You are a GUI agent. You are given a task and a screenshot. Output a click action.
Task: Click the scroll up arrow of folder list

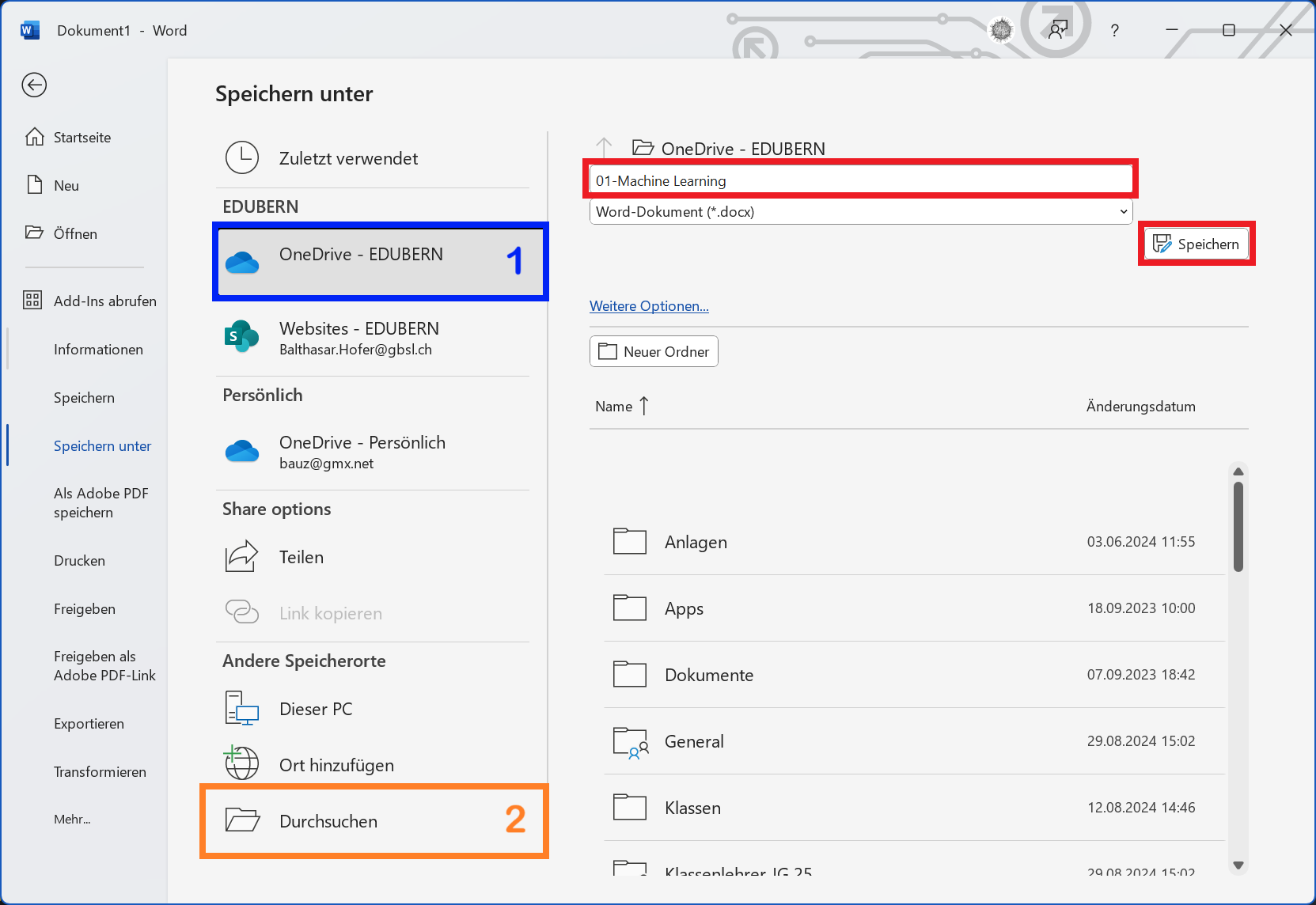1238,471
